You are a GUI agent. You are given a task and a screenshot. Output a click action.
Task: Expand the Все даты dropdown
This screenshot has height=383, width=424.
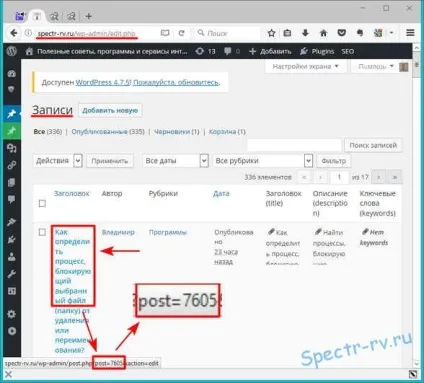pos(175,161)
